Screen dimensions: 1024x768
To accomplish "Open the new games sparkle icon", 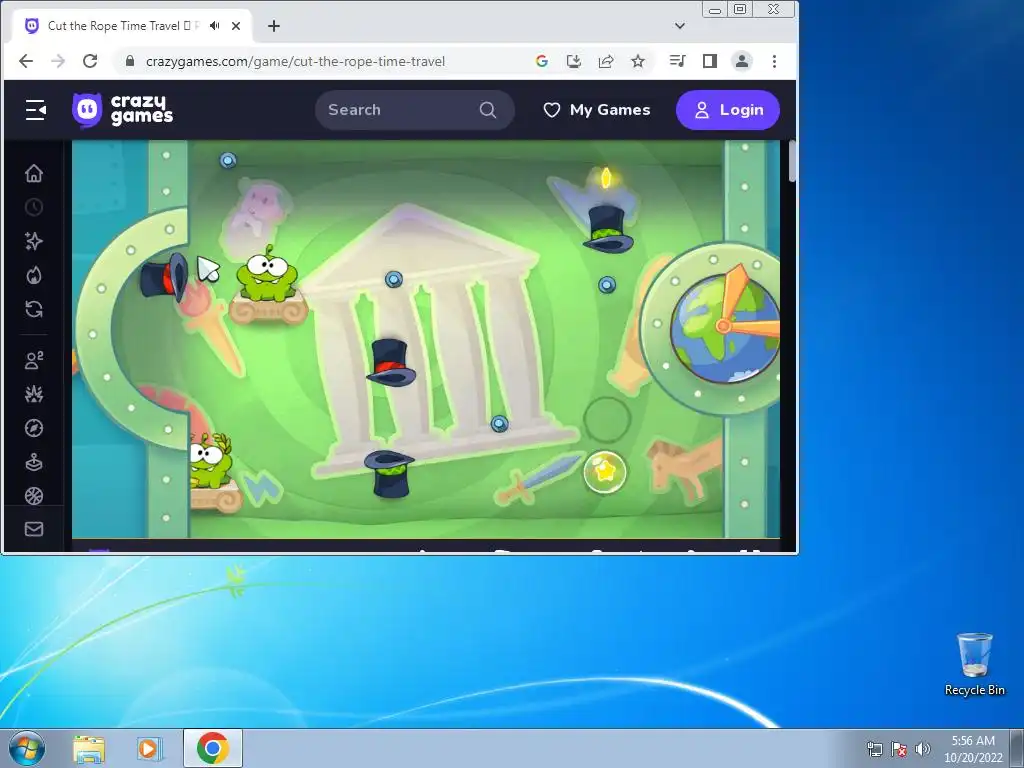I will point(34,241).
